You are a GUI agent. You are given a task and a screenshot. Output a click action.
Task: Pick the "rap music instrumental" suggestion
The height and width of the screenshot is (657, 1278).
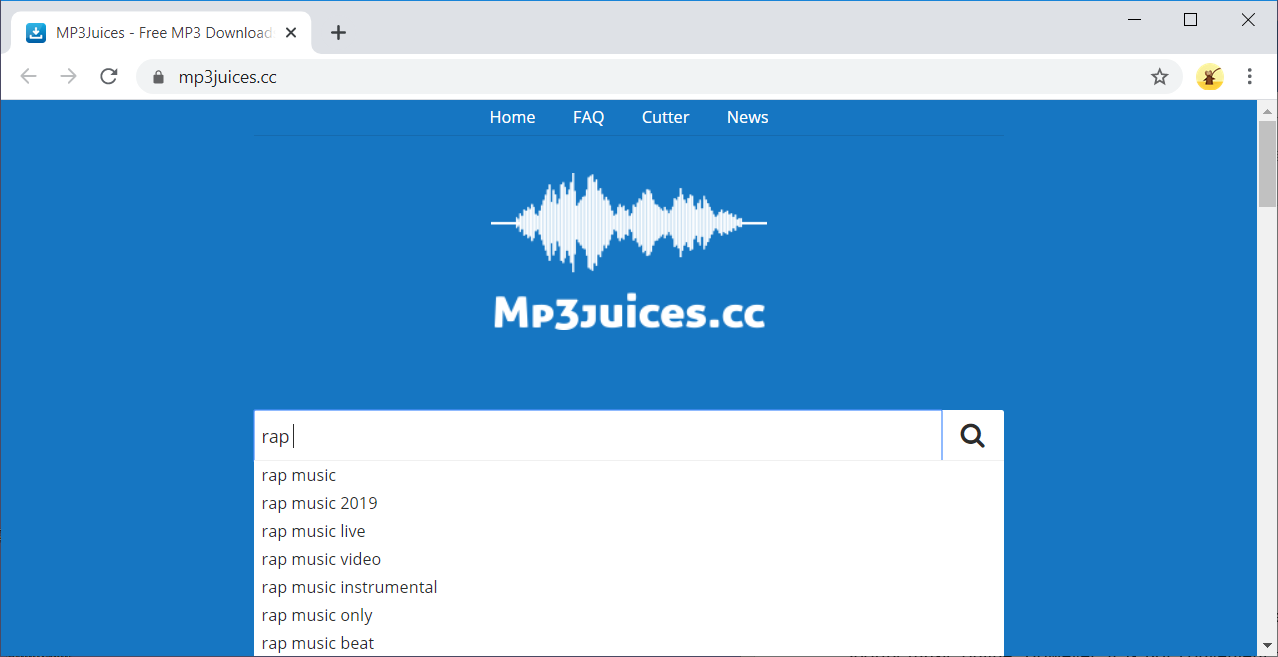tap(349, 587)
